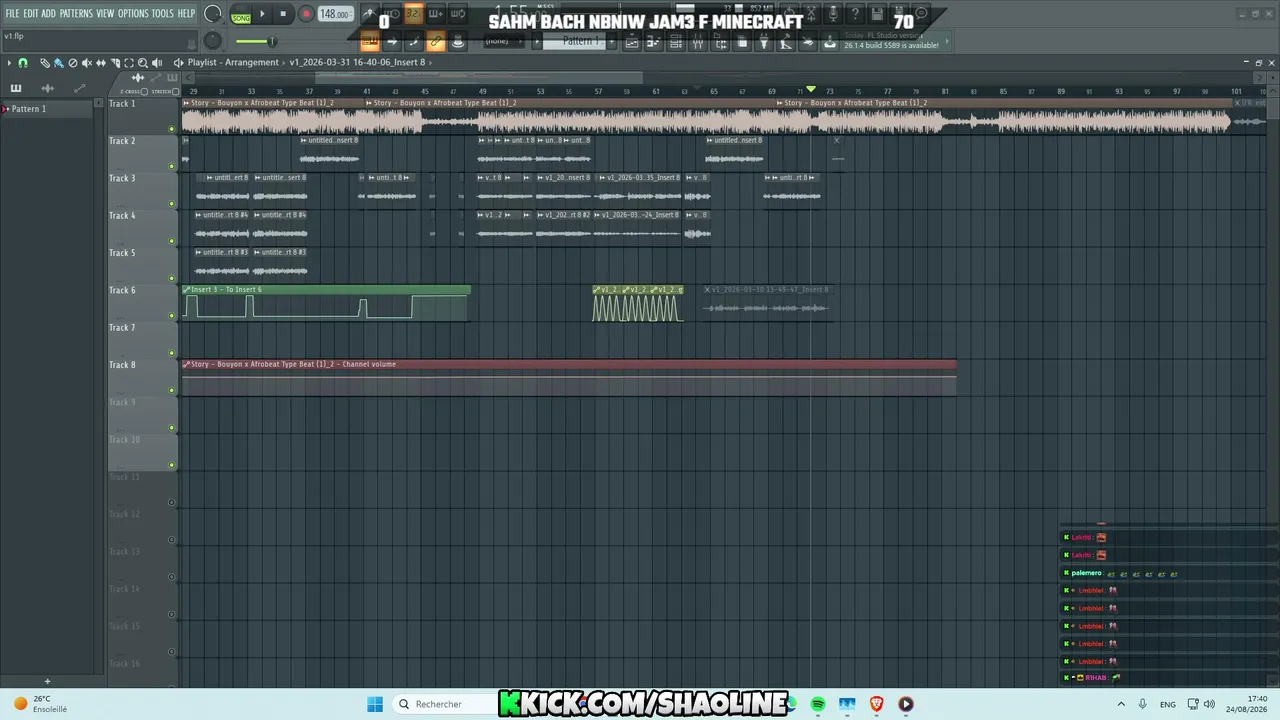Mute Track 1 using its green dot

click(172, 129)
